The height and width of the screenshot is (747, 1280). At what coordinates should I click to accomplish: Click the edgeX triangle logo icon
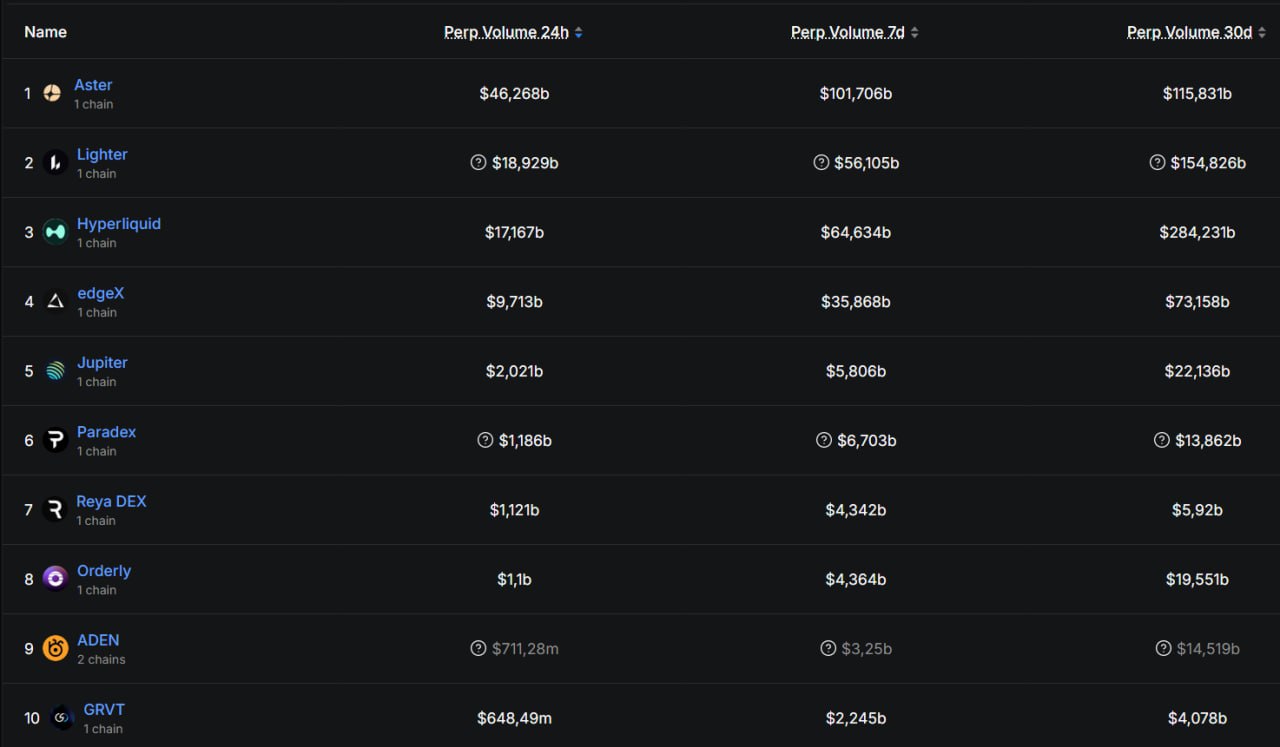55,301
